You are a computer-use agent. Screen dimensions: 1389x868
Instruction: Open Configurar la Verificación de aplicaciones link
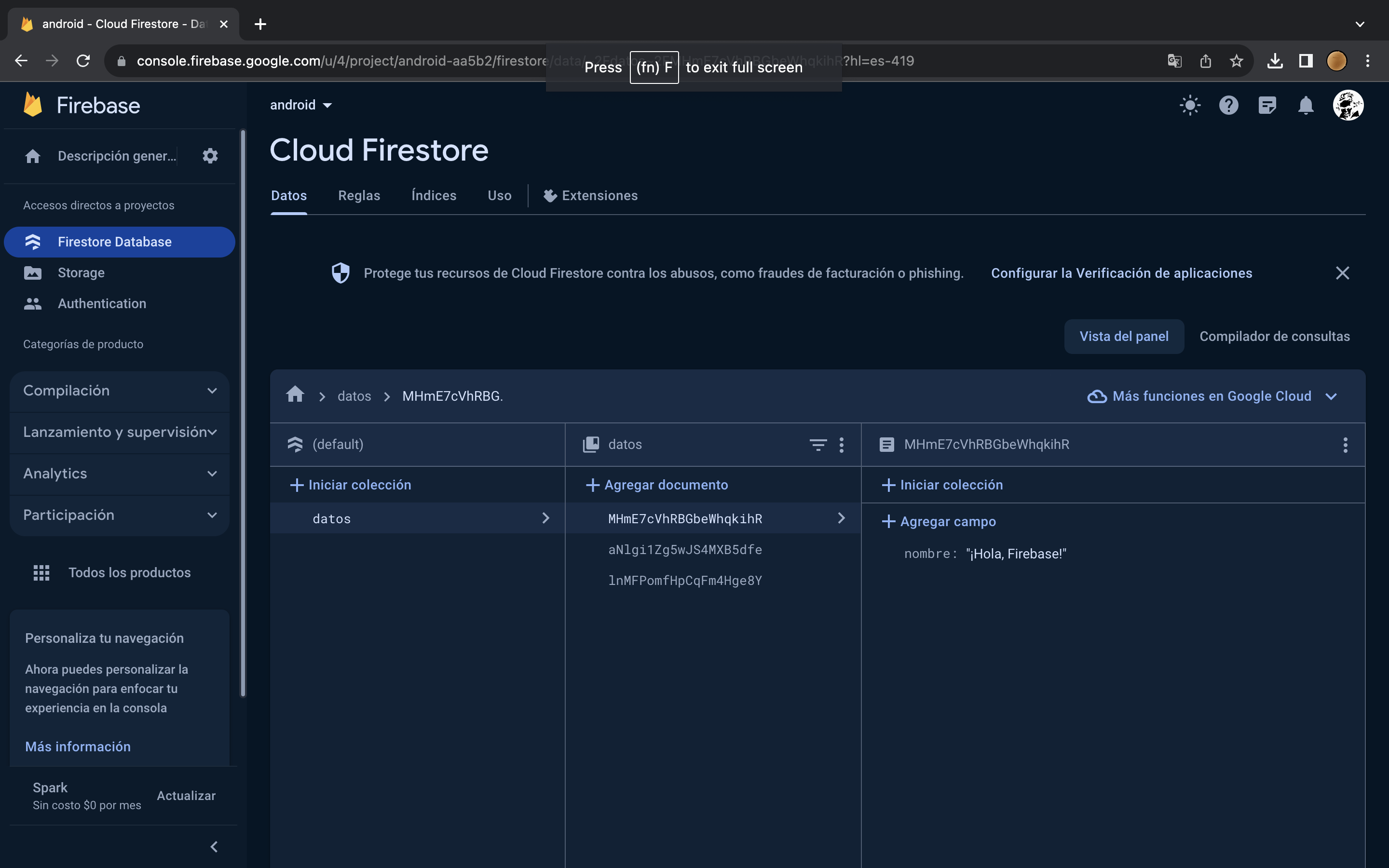[1121, 273]
